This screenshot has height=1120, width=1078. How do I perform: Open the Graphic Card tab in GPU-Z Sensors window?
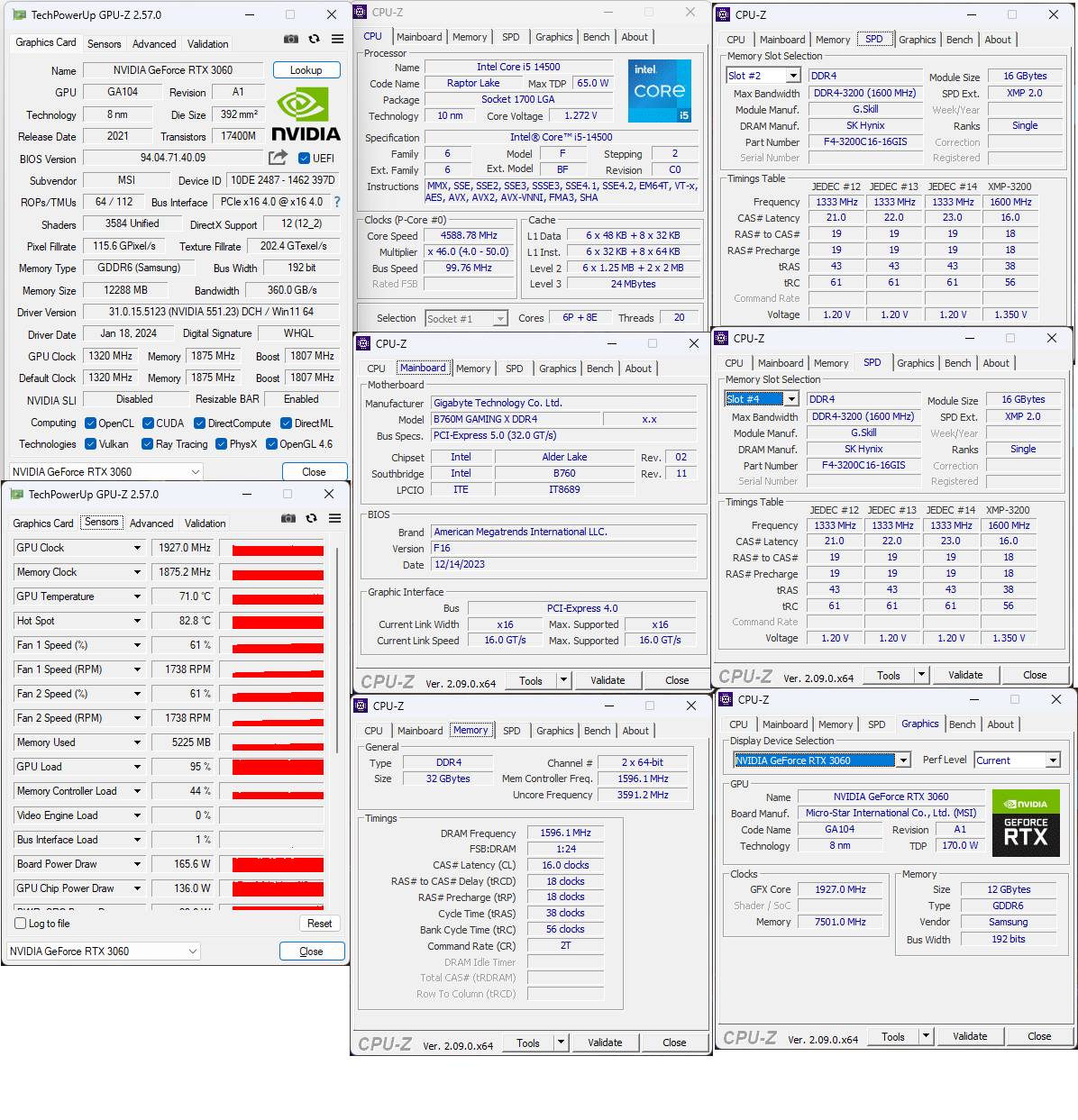43,524
